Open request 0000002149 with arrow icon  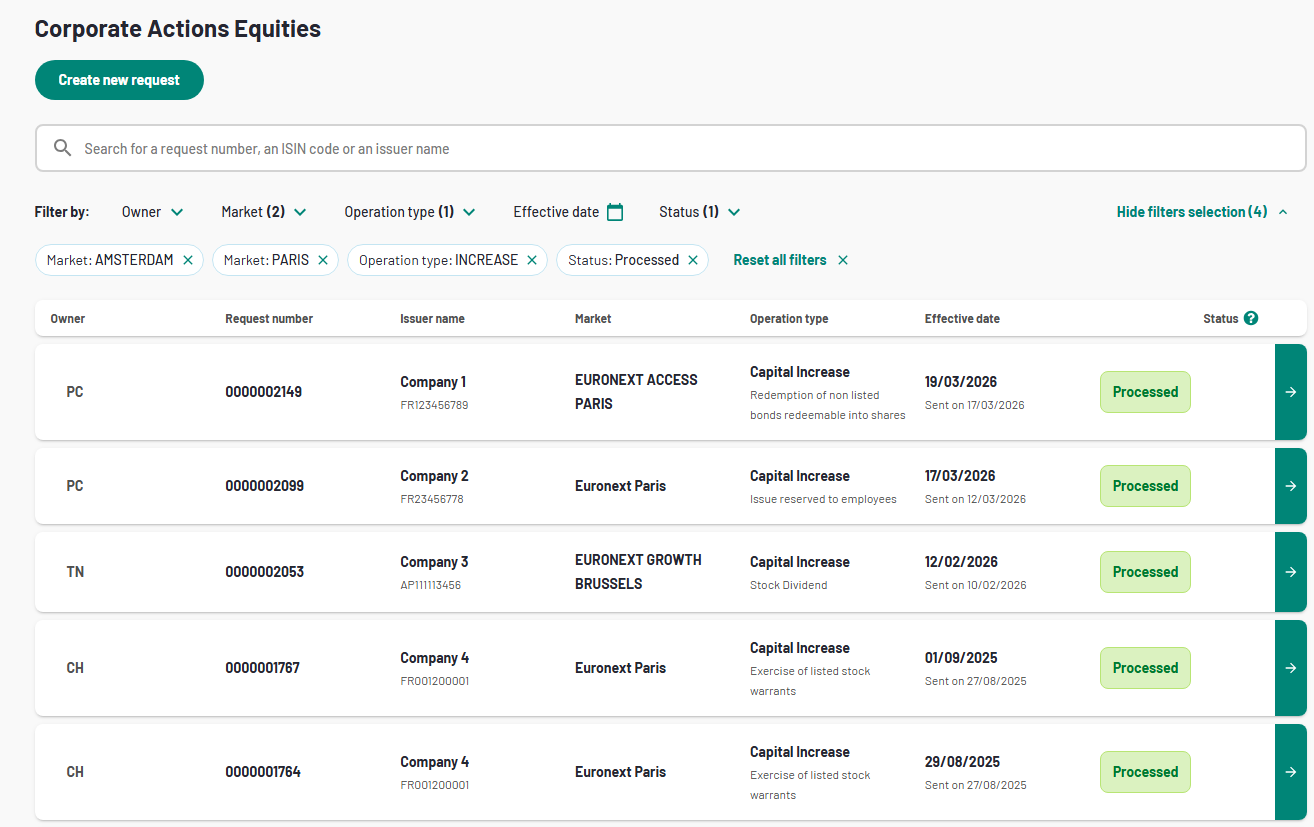tap(1290, 392)
